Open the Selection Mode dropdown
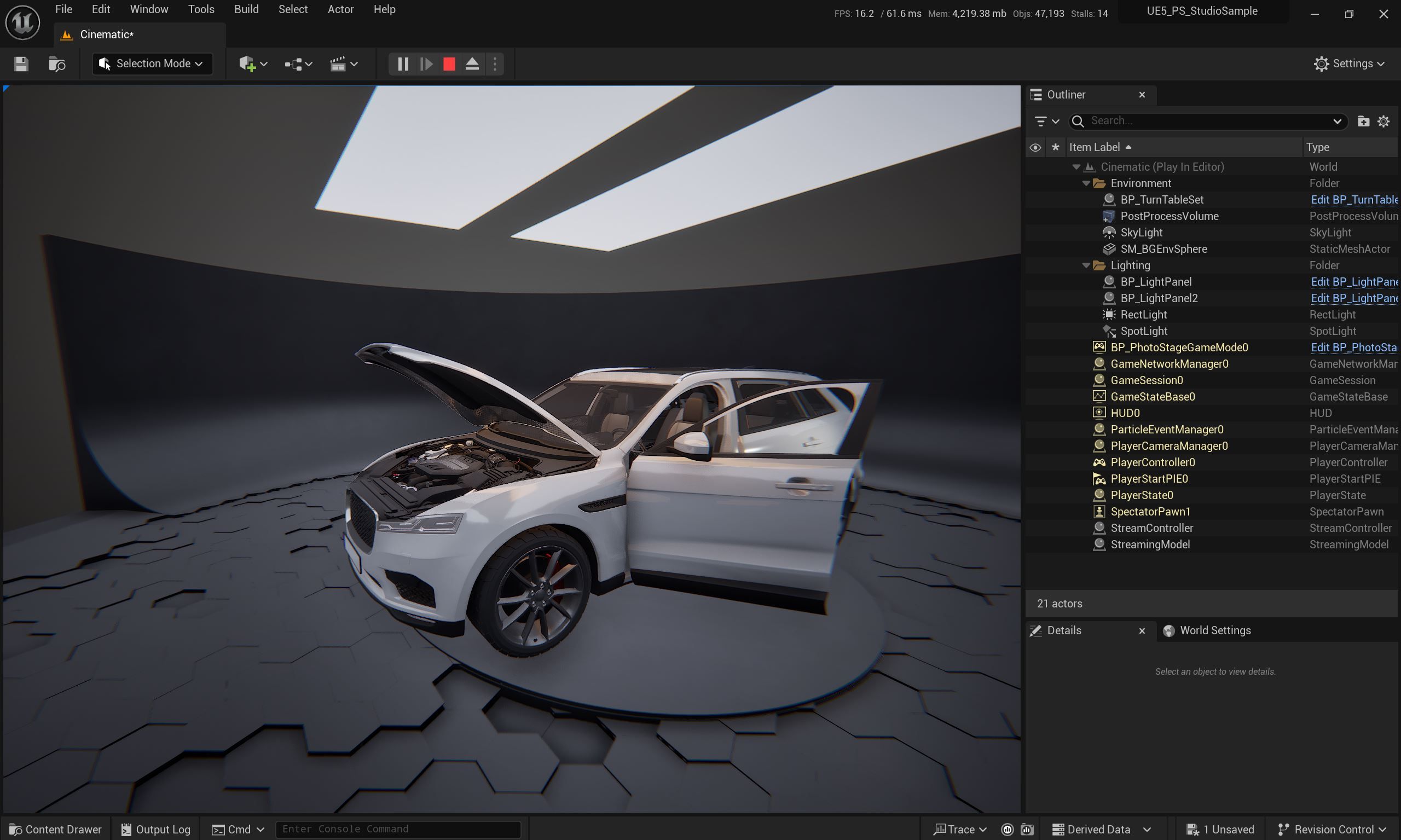This screenshot has height=840, width=1401. [x=151, y=63]
